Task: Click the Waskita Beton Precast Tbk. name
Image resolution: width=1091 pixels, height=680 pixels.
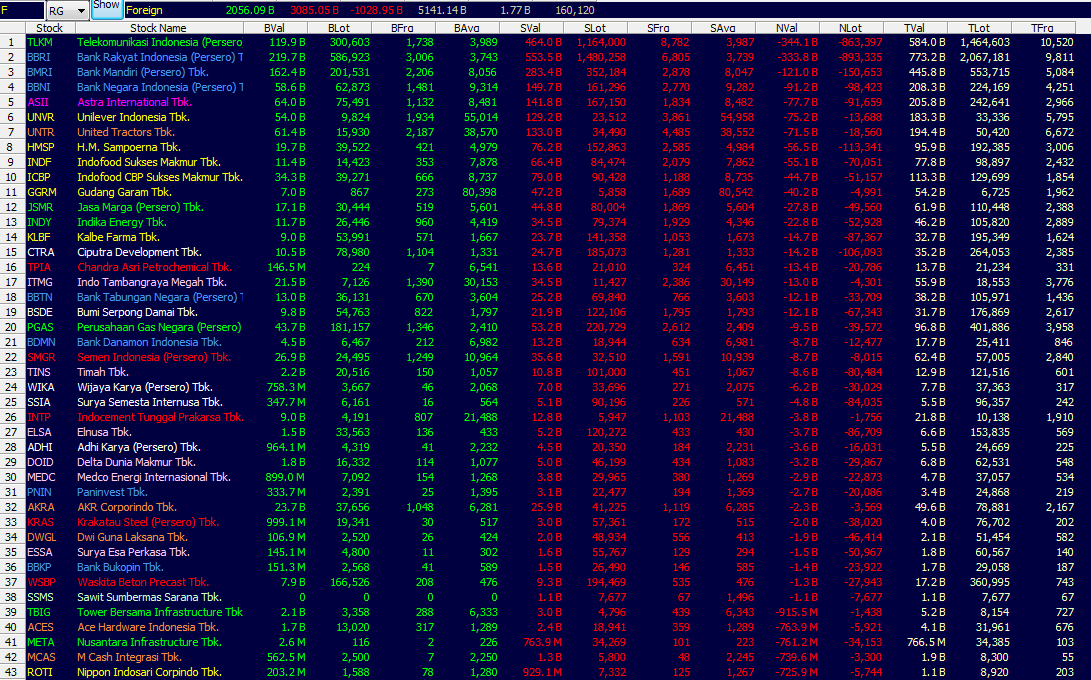Action: tap(143, 582)
